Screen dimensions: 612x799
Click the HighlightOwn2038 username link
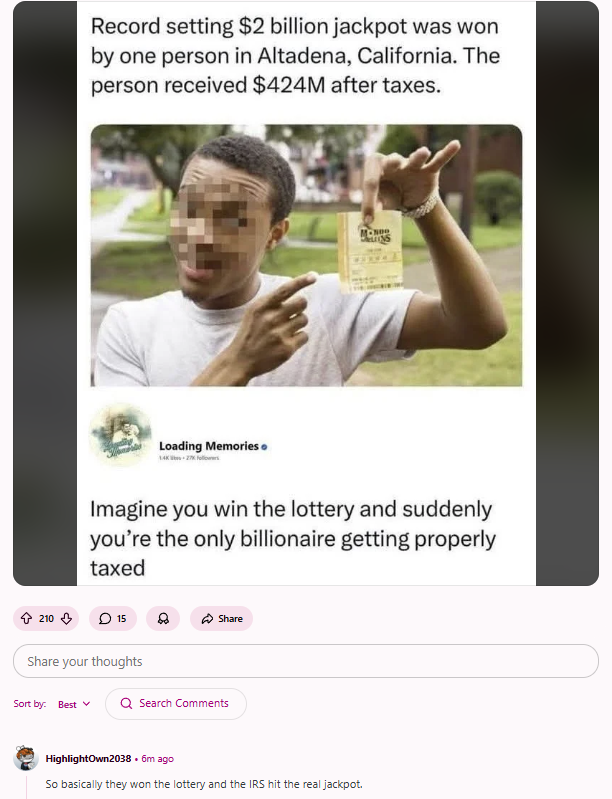pos(88,759)
